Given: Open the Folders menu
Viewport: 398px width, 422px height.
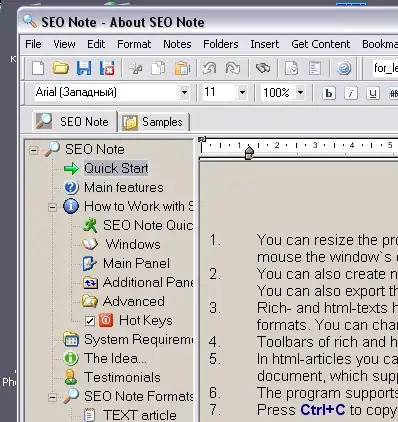Looking at the screenshot, I should (x=221, y=44).
